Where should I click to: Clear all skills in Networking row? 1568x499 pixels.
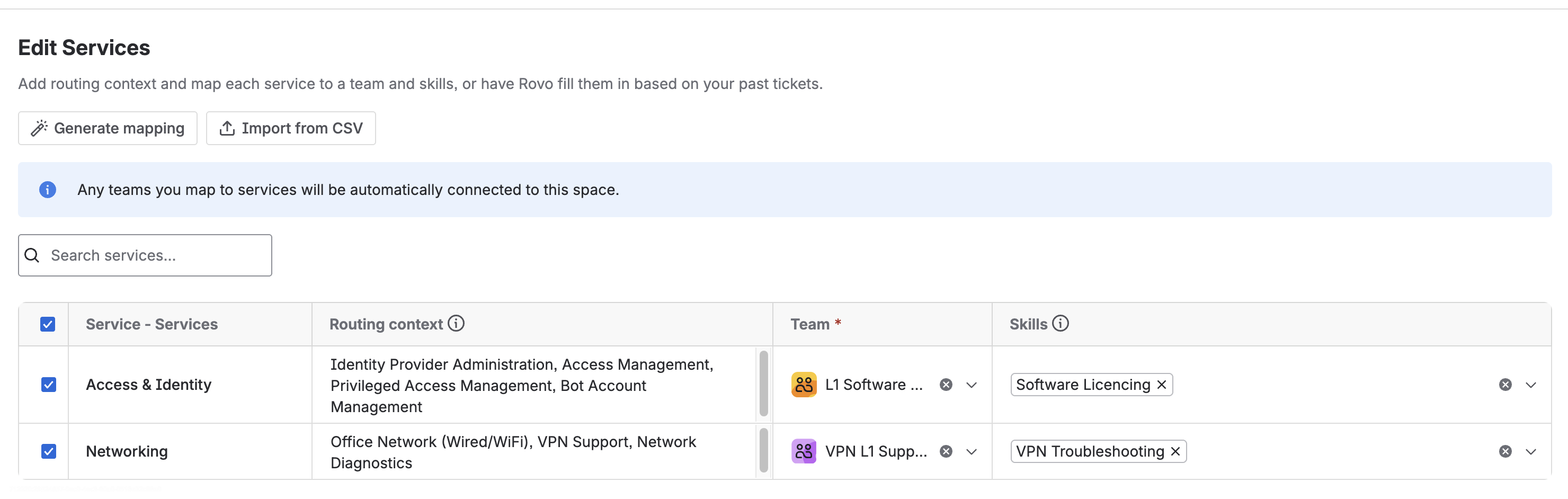point(1505,451)
